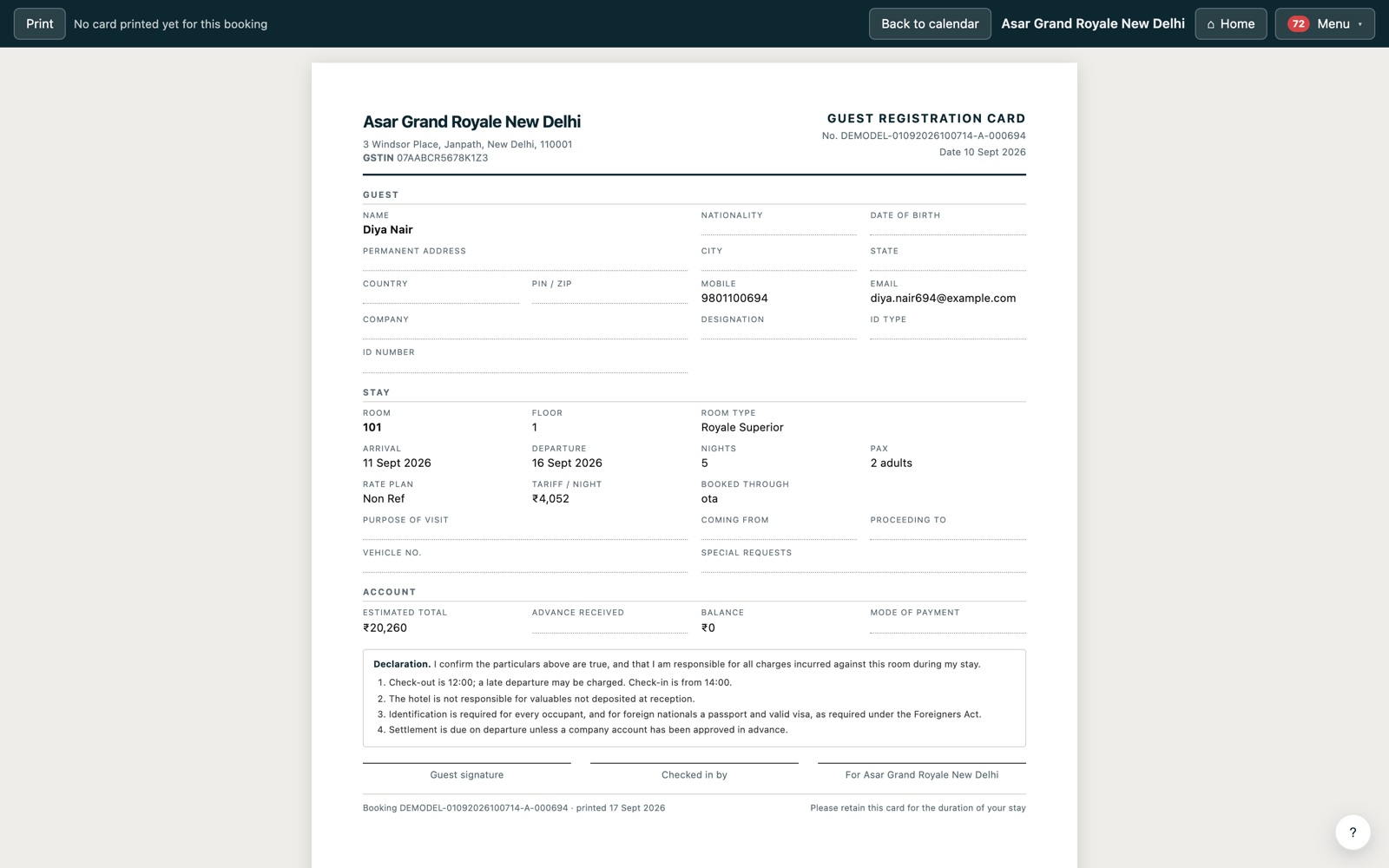Click the ID Type blank field
This screenshot has width=1389, height=868.
(948, 332)
